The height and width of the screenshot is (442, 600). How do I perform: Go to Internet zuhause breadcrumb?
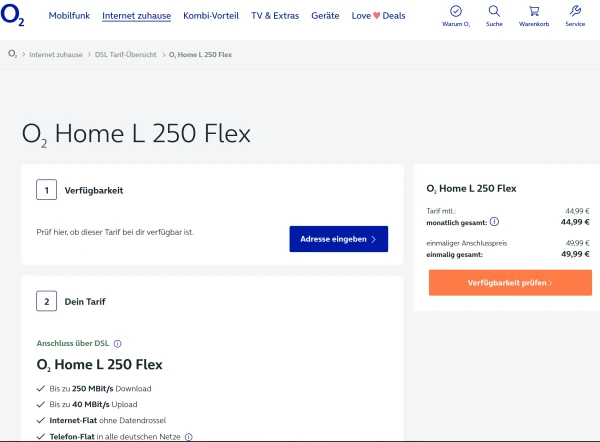tap(56, 55)
